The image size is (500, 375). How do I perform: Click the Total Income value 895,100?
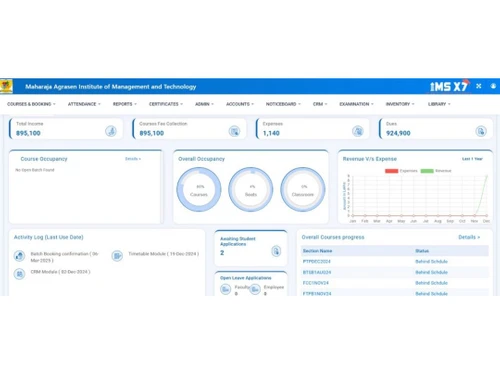[28, 133]
